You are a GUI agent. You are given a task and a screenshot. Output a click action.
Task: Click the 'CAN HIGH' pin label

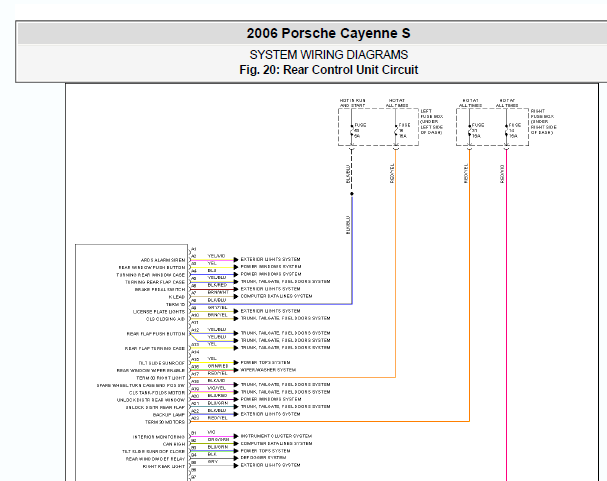(174, 444)
